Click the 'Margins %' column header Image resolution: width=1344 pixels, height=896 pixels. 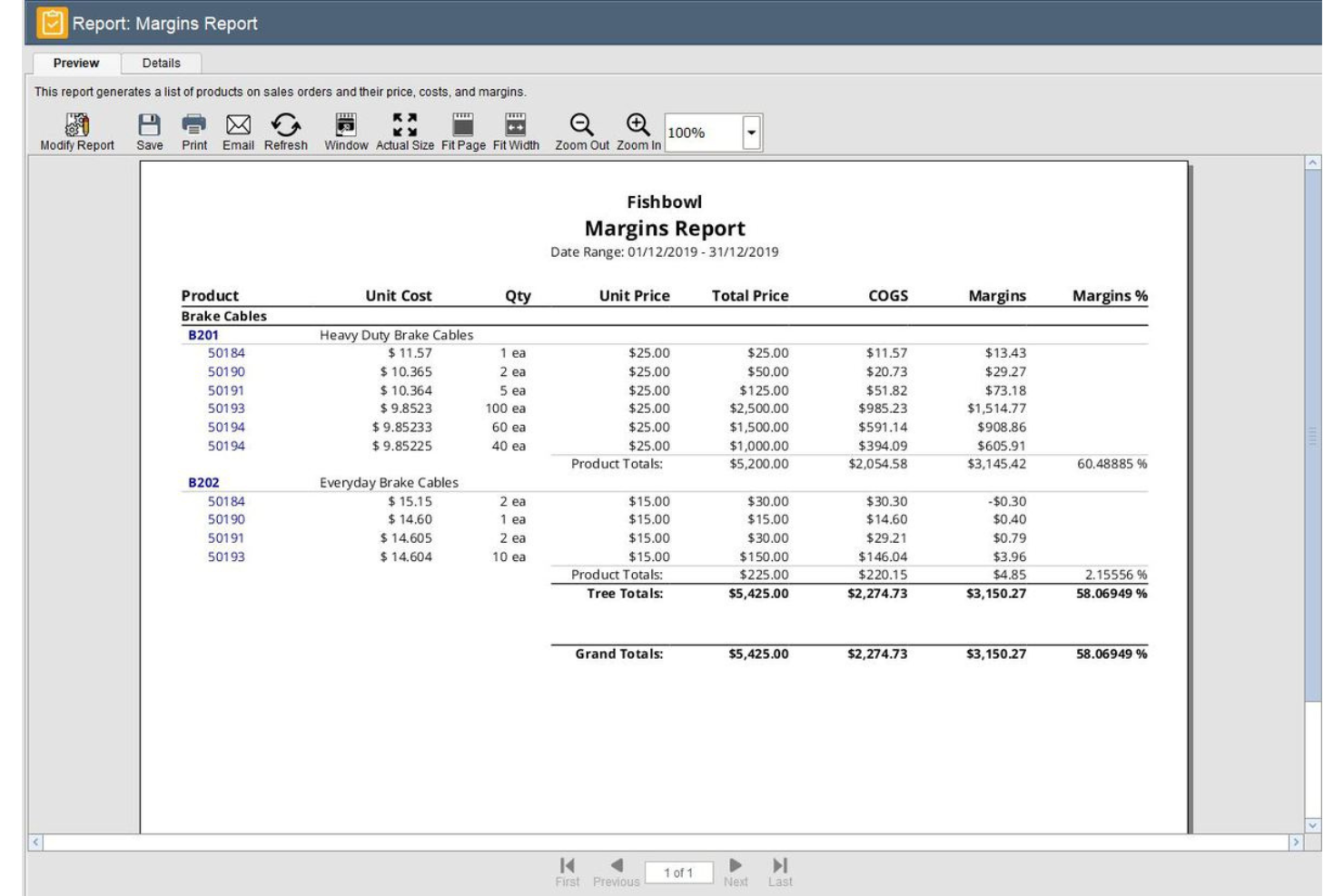pyautogui.click(x=1110, y=296)
